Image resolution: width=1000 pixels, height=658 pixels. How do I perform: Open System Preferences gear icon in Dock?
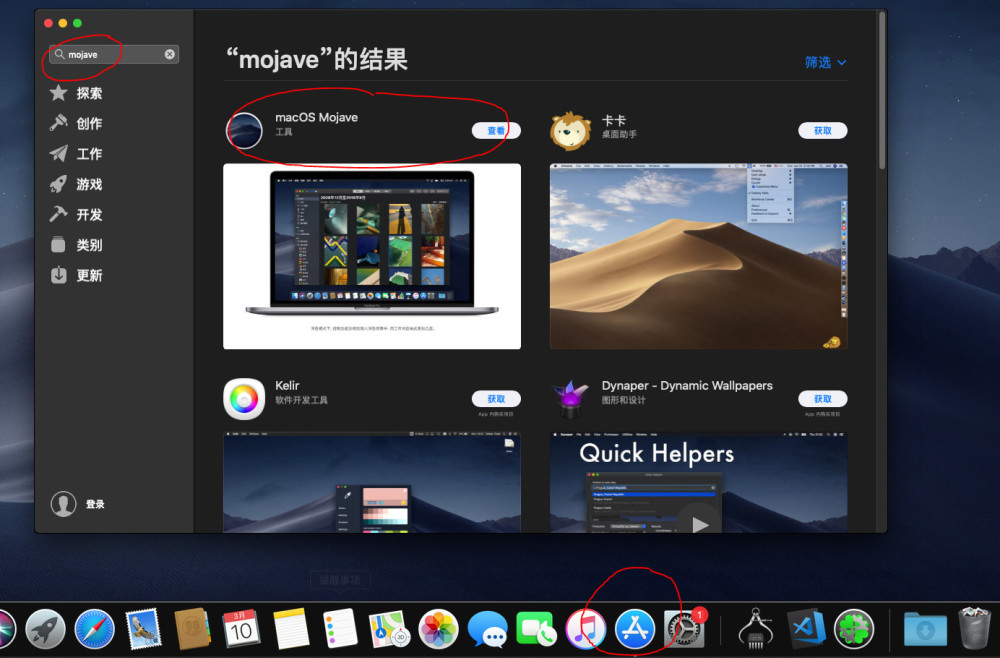[684, 629]
